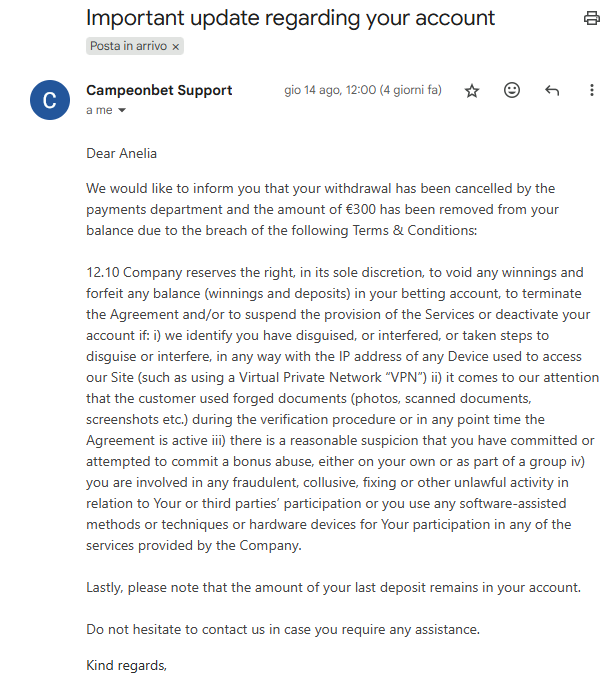Star the Campeonbet Support message
The height and width of the screenshot is (676, 616).
pyautogui.click(x=472, y=90)
